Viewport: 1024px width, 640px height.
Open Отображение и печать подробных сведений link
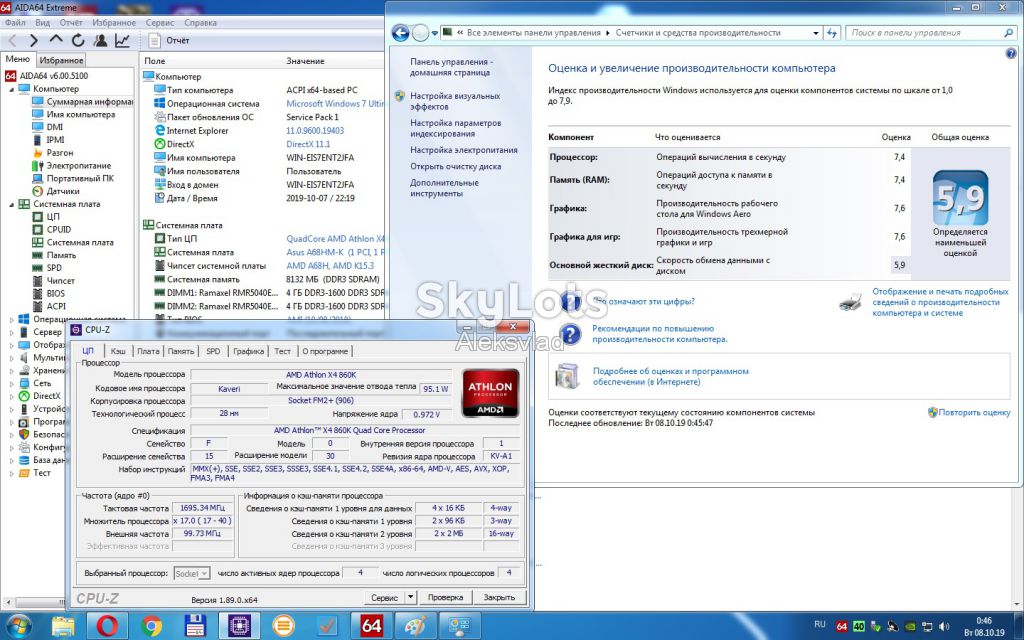coord(940,302)
